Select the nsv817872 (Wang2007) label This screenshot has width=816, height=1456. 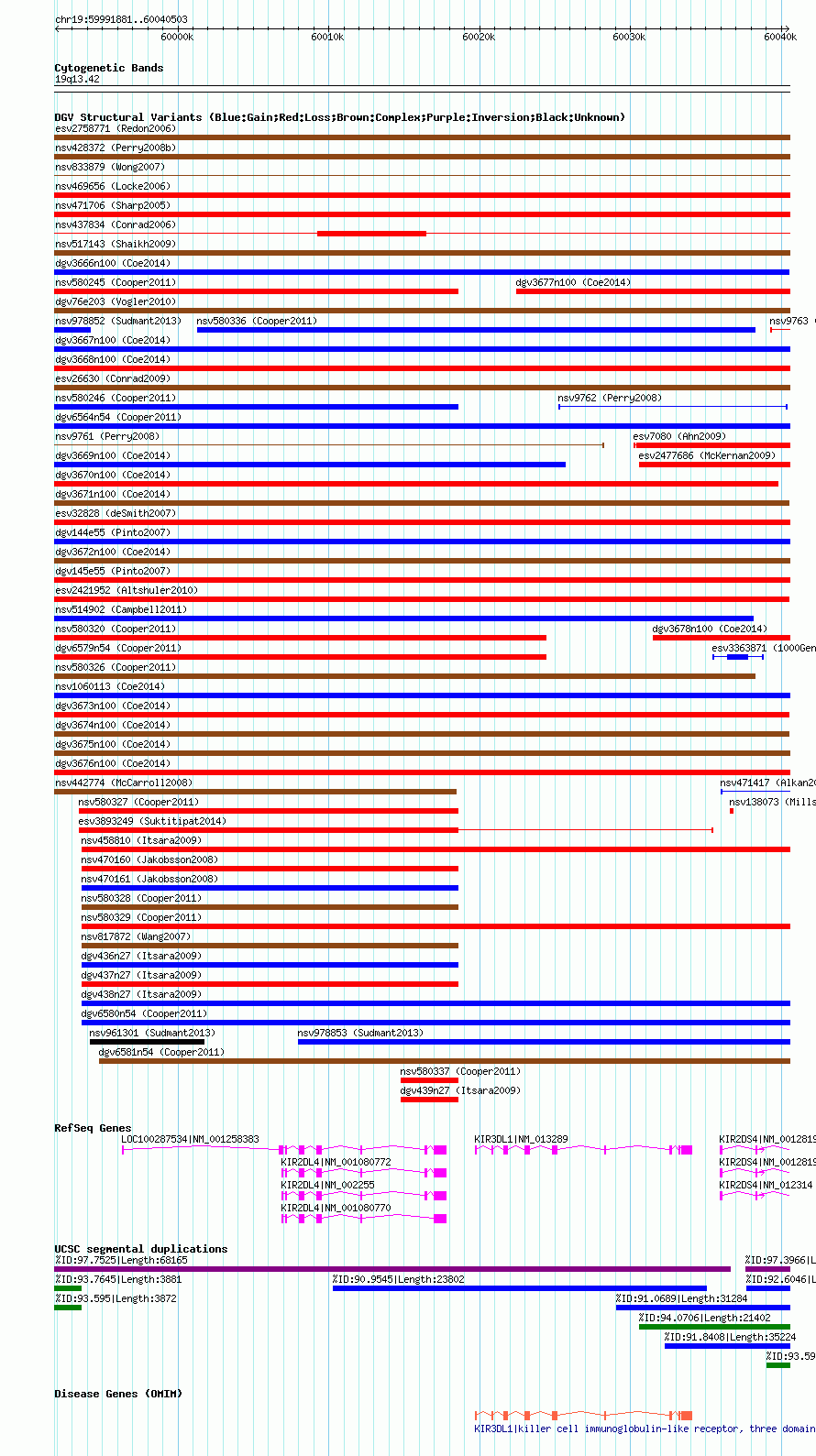coord(136,936)
